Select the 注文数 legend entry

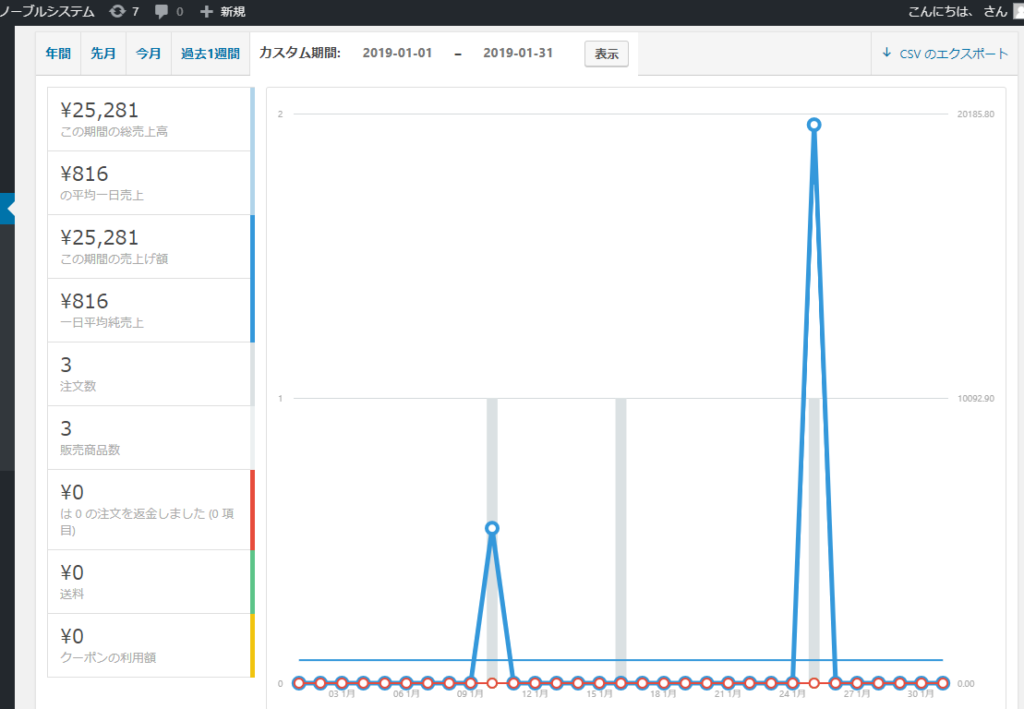pyautogui.click(x=149, y=374)
